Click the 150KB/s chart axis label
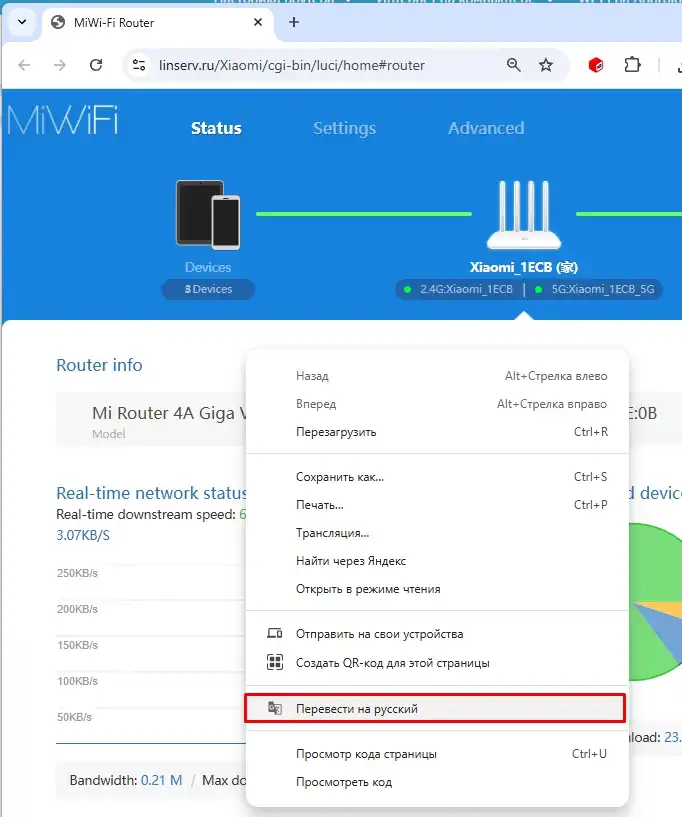This screenshot has width=682, height=817. click(x=77, y=645)
